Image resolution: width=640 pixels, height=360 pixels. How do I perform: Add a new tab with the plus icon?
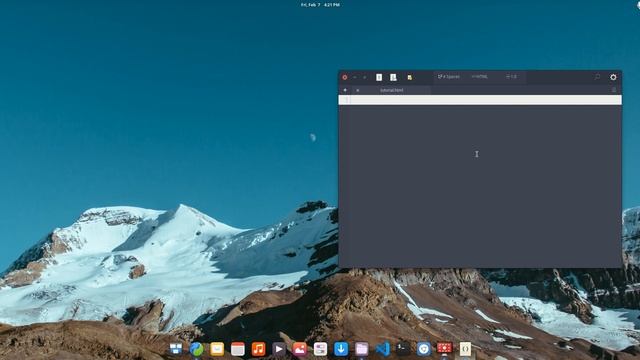click(x=345, y=90)
